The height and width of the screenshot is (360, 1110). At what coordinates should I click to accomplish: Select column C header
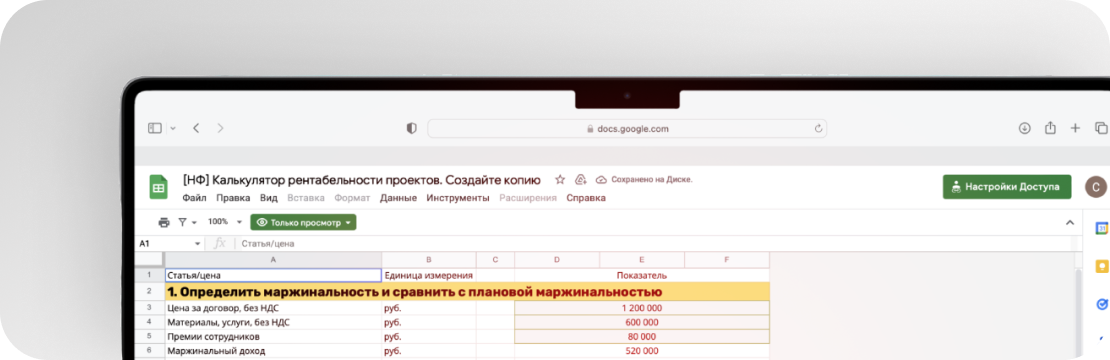pyautogui.click(x=496, y=260)
